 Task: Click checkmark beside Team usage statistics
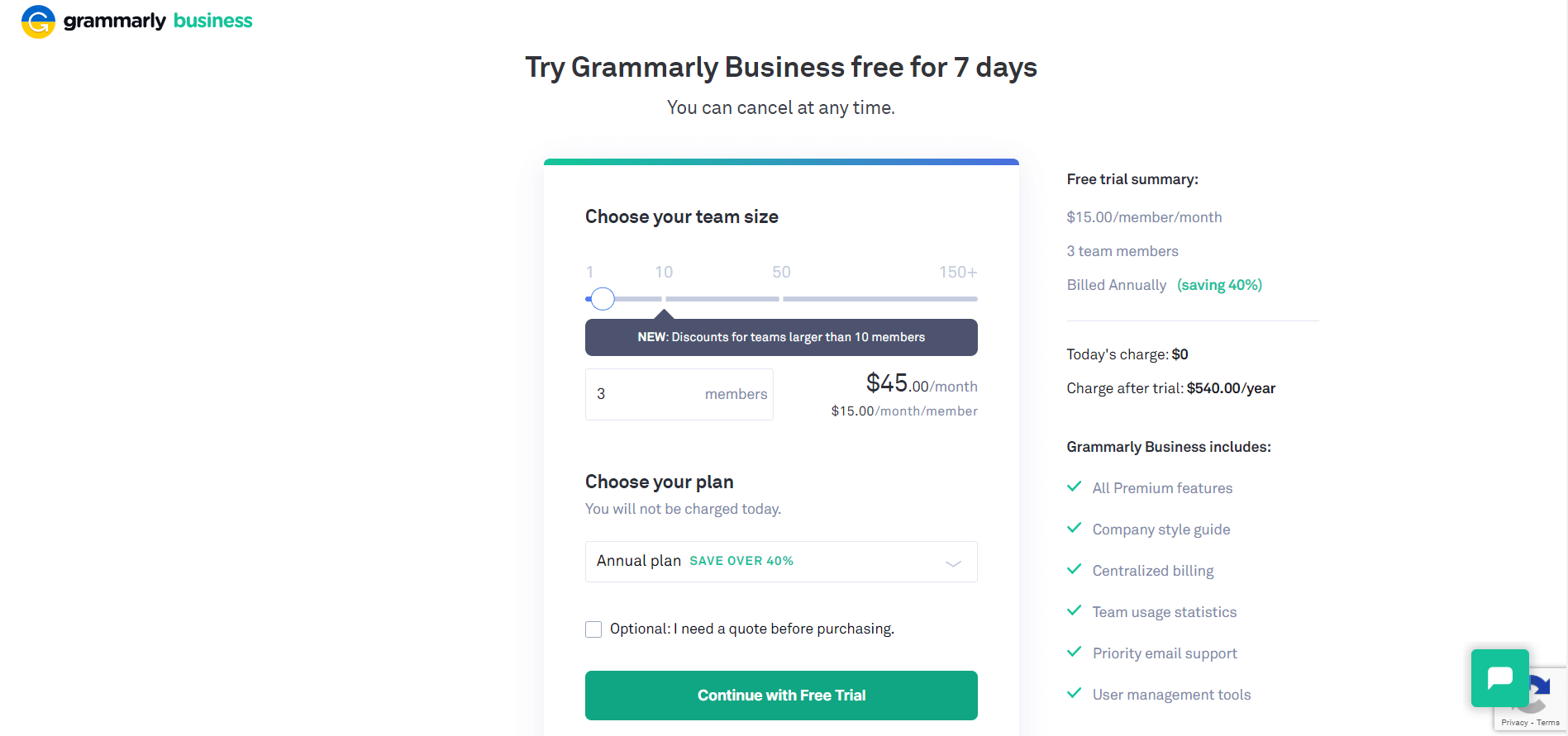[1075, 610]
